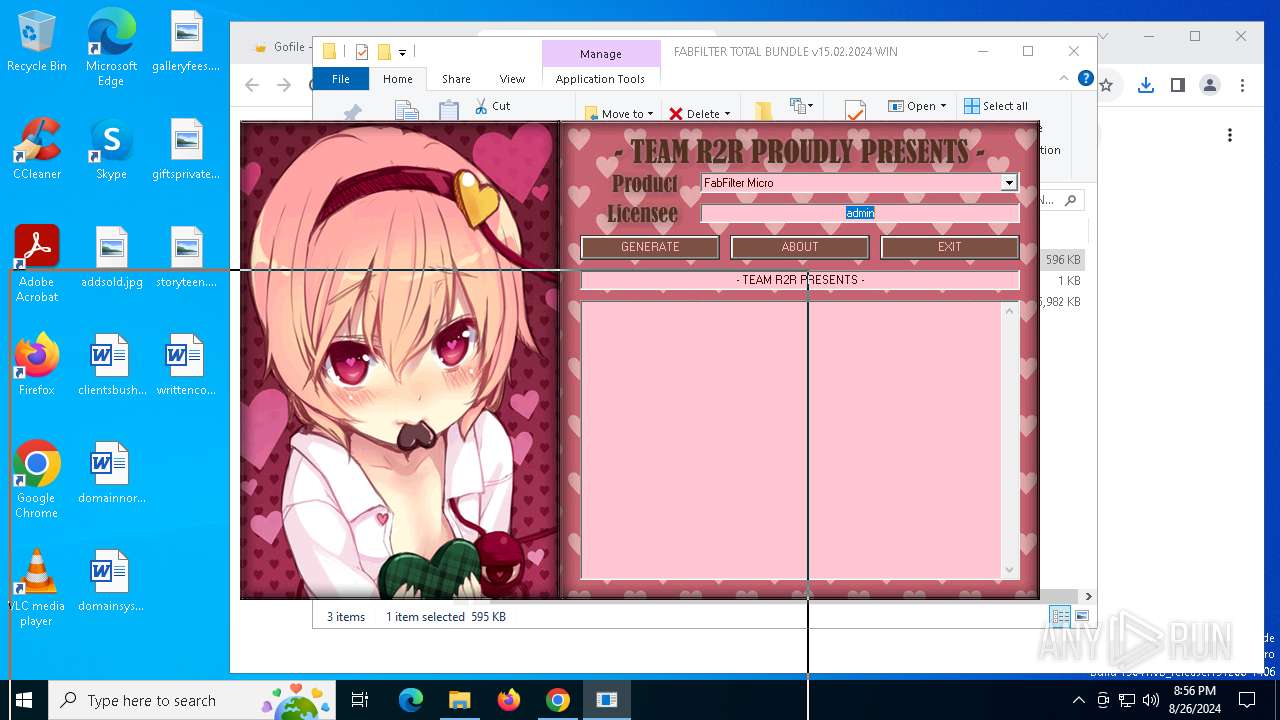Switch to Explorer Share tab

(x=456, y=79)
